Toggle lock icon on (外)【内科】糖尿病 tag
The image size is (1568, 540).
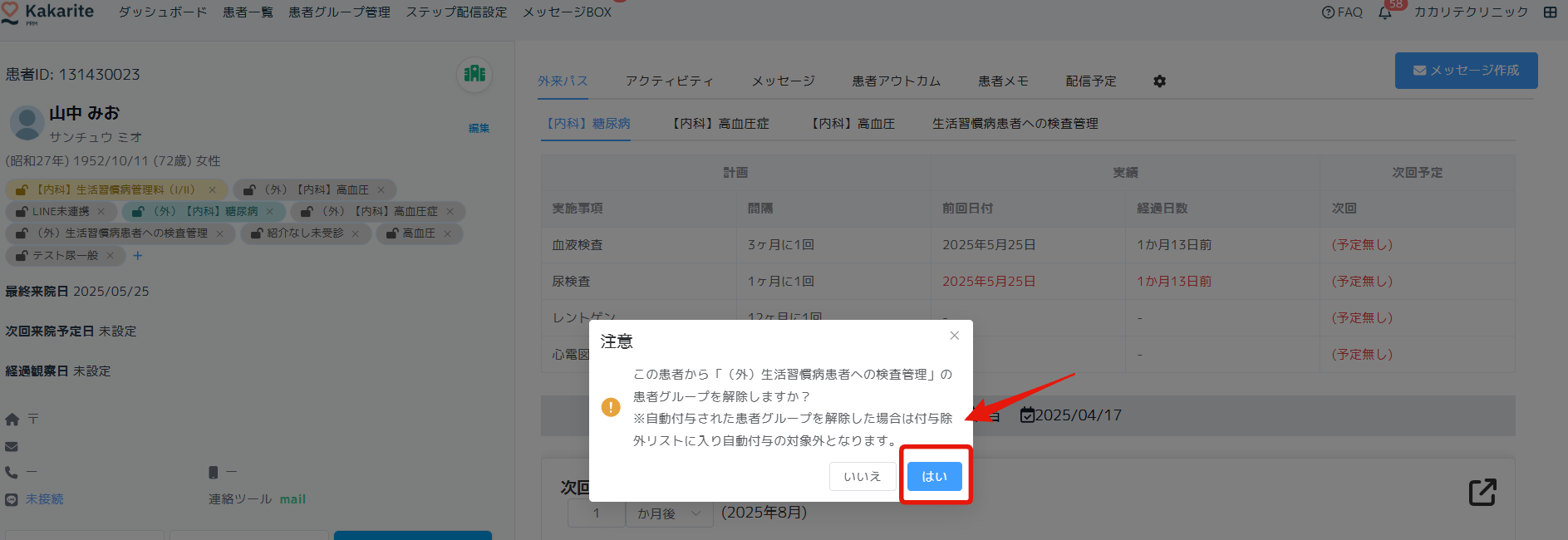(x=139, y=212)
